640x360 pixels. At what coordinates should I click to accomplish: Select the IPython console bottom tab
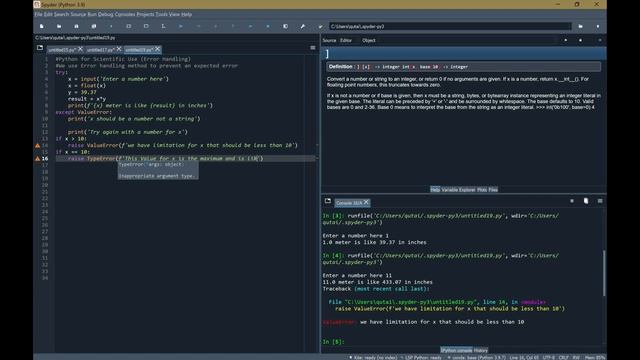456,350
